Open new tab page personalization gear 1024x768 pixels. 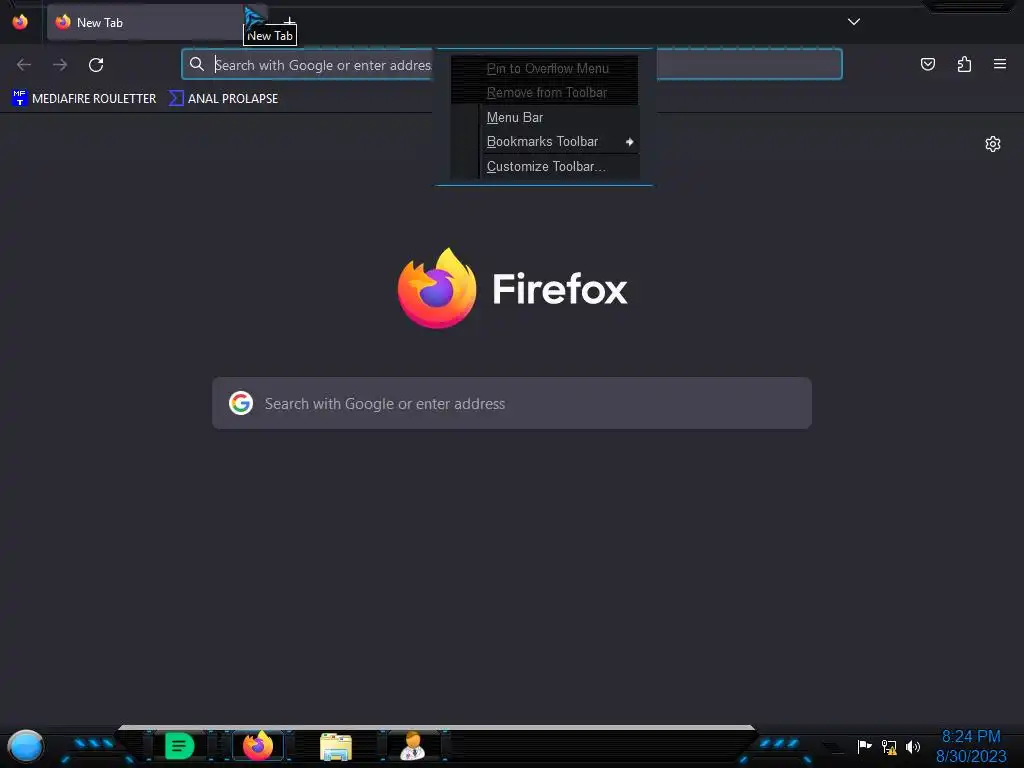click(993, 144)
